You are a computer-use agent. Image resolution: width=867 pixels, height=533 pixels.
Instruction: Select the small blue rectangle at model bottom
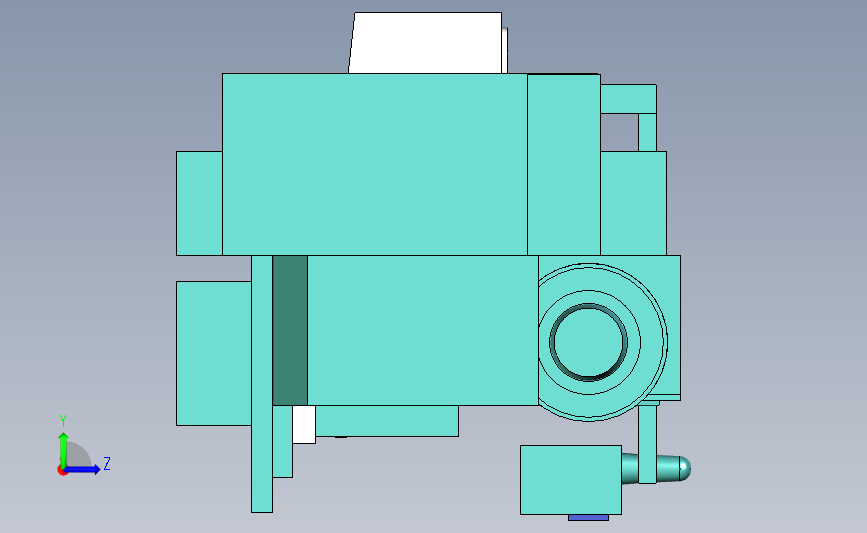coord(588,518)
